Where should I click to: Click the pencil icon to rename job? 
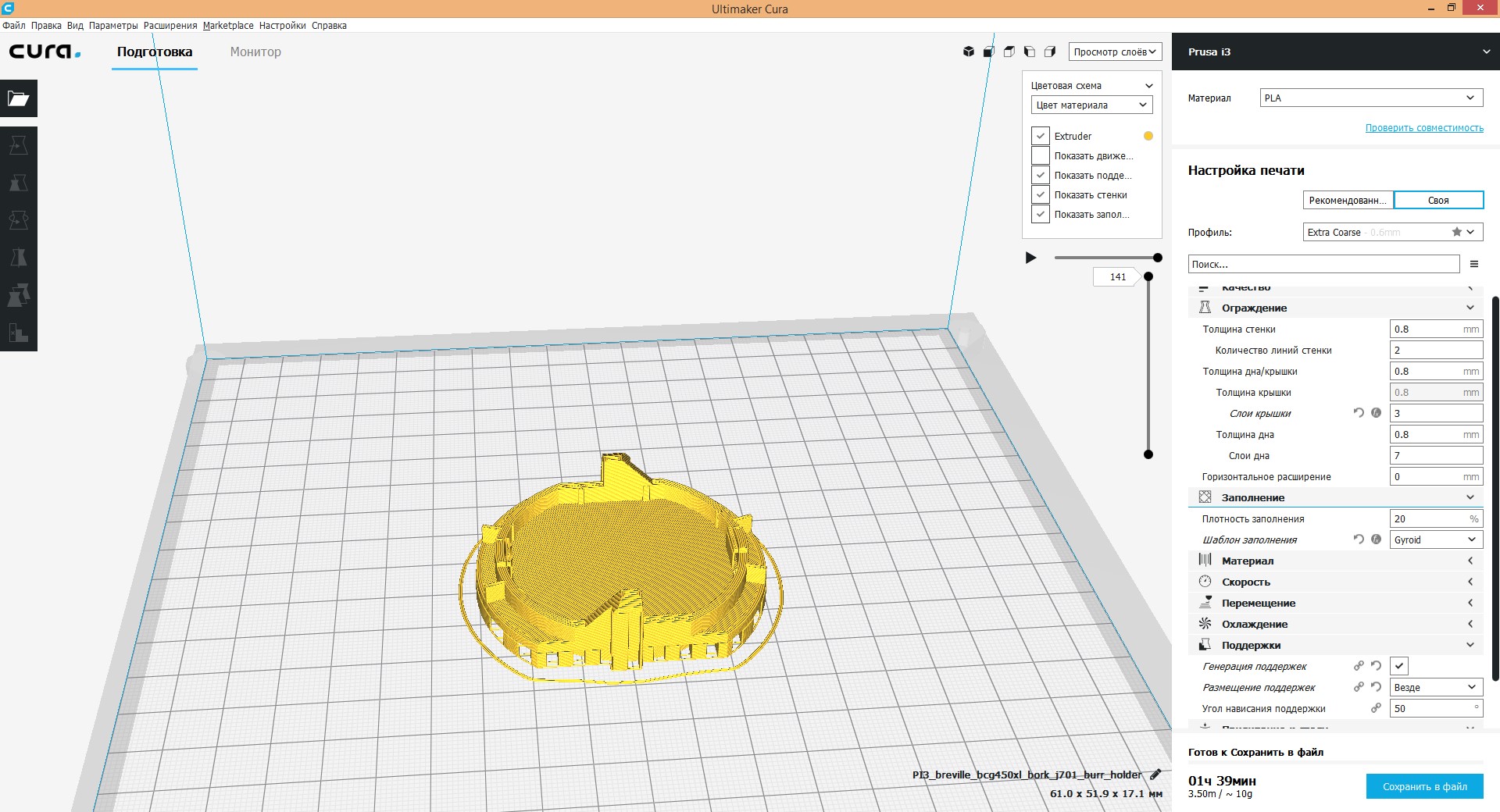(1155, 775)
